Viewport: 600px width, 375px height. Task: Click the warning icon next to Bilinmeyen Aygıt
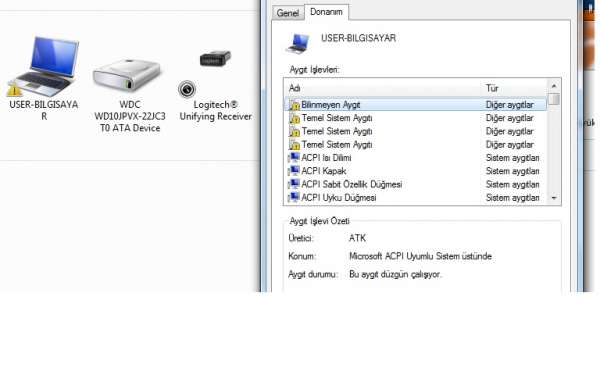click(x=294, y=105)
